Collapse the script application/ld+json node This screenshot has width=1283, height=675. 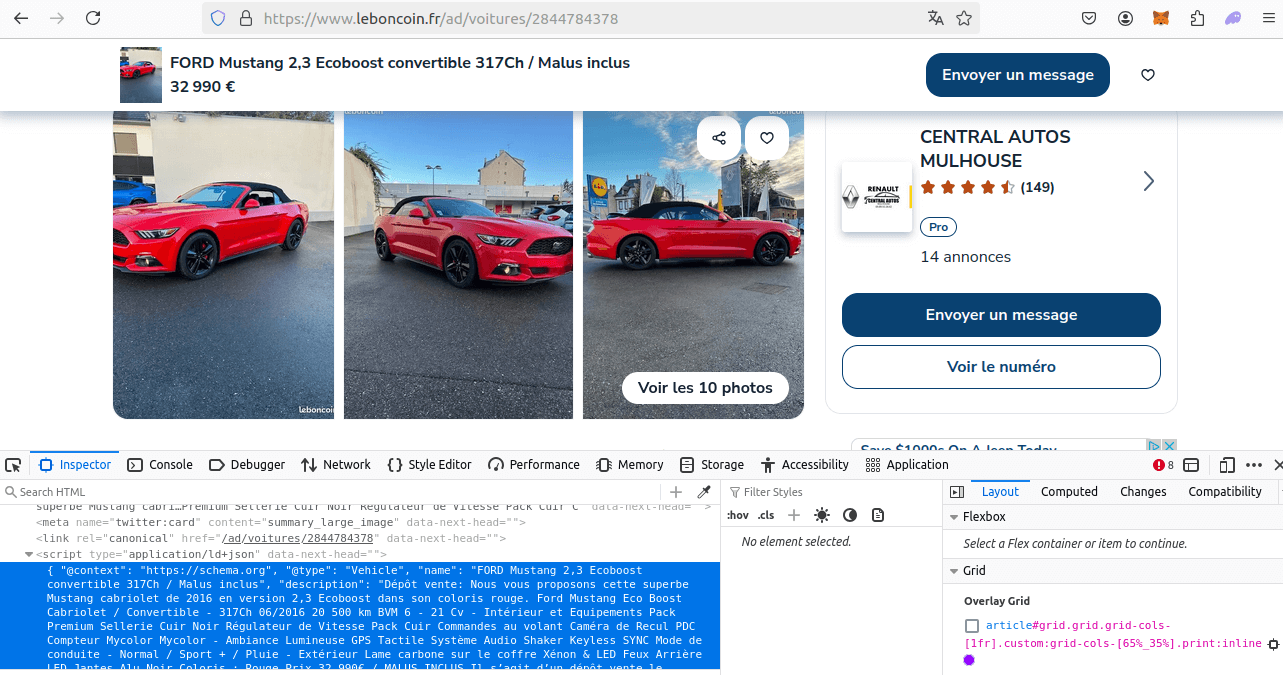tap(29, 554)
